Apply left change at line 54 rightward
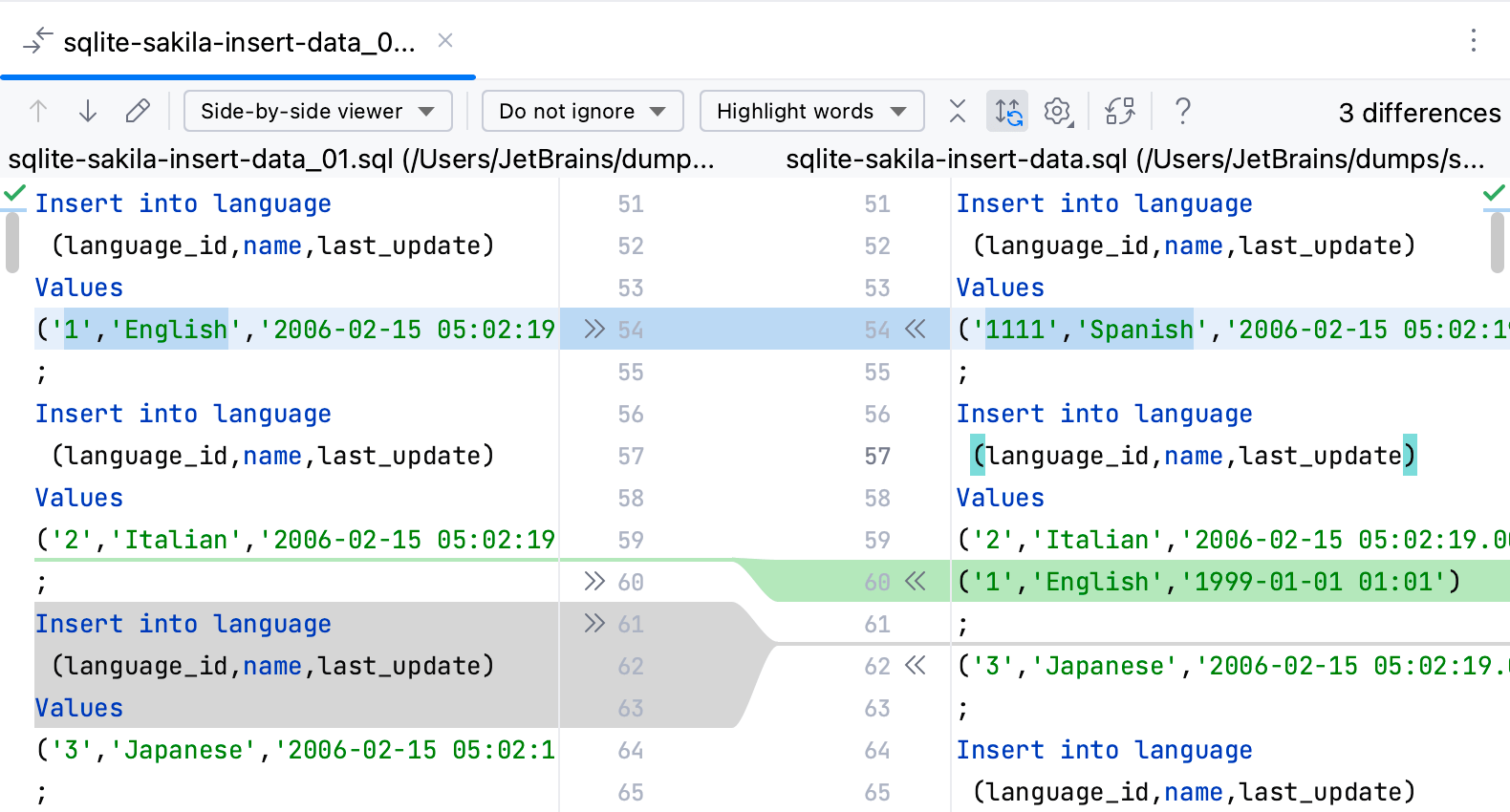Screen dimensions: 1510x812 594,330
